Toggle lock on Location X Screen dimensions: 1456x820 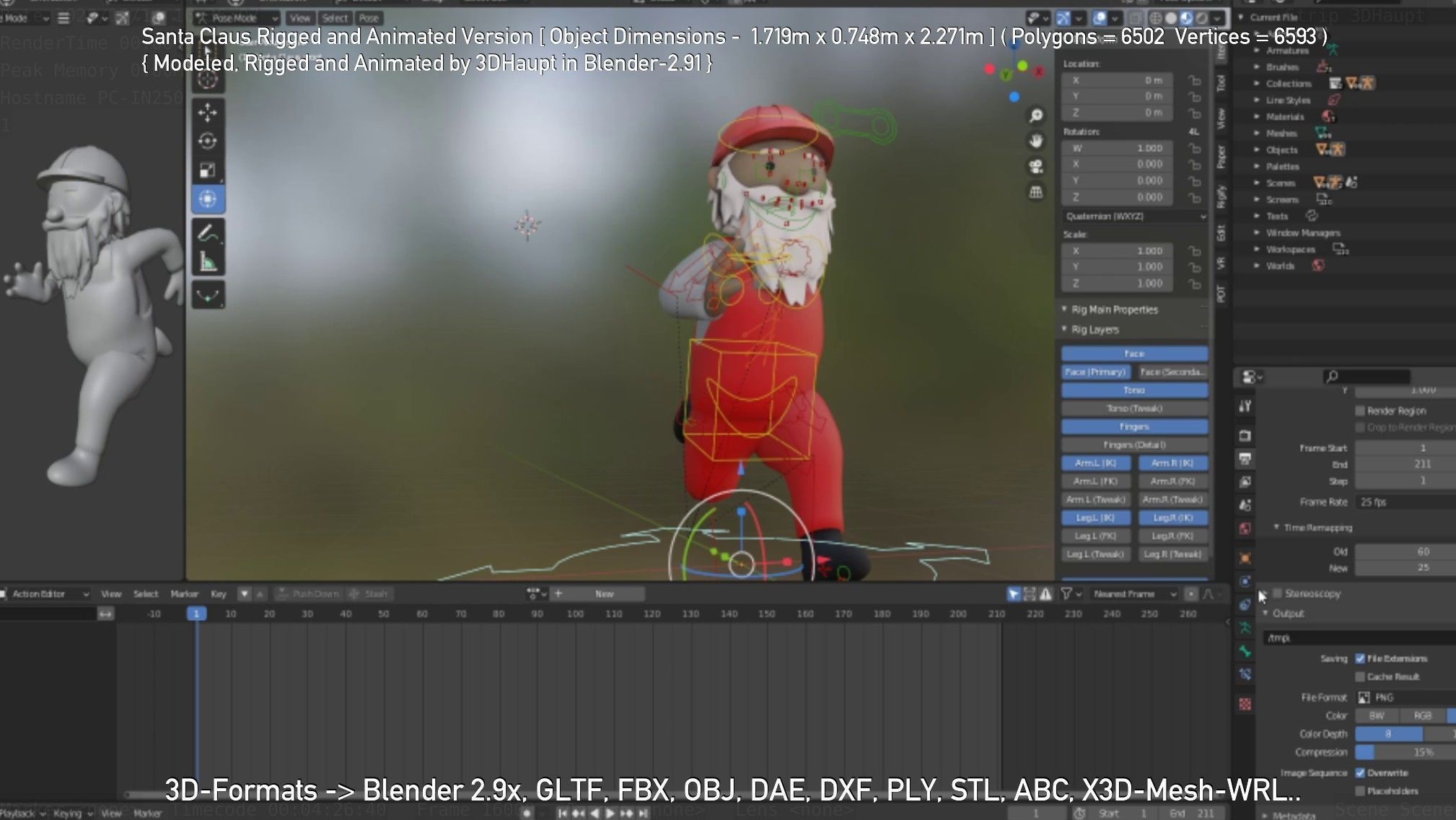coord(1195,80)
